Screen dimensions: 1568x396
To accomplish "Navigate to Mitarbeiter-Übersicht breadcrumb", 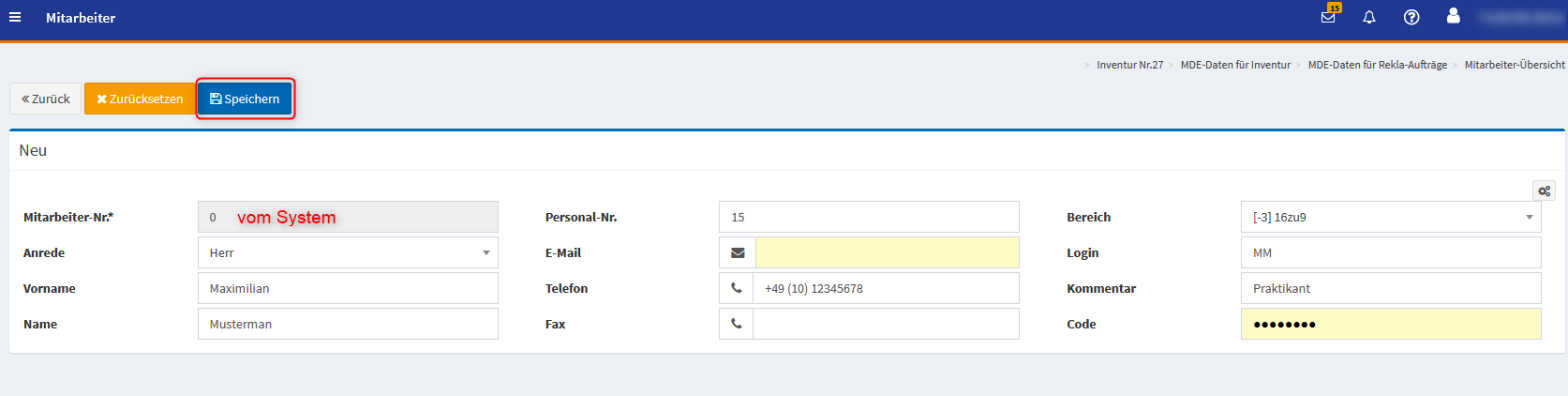I will pyautogui.click(x=1515, y=65).
